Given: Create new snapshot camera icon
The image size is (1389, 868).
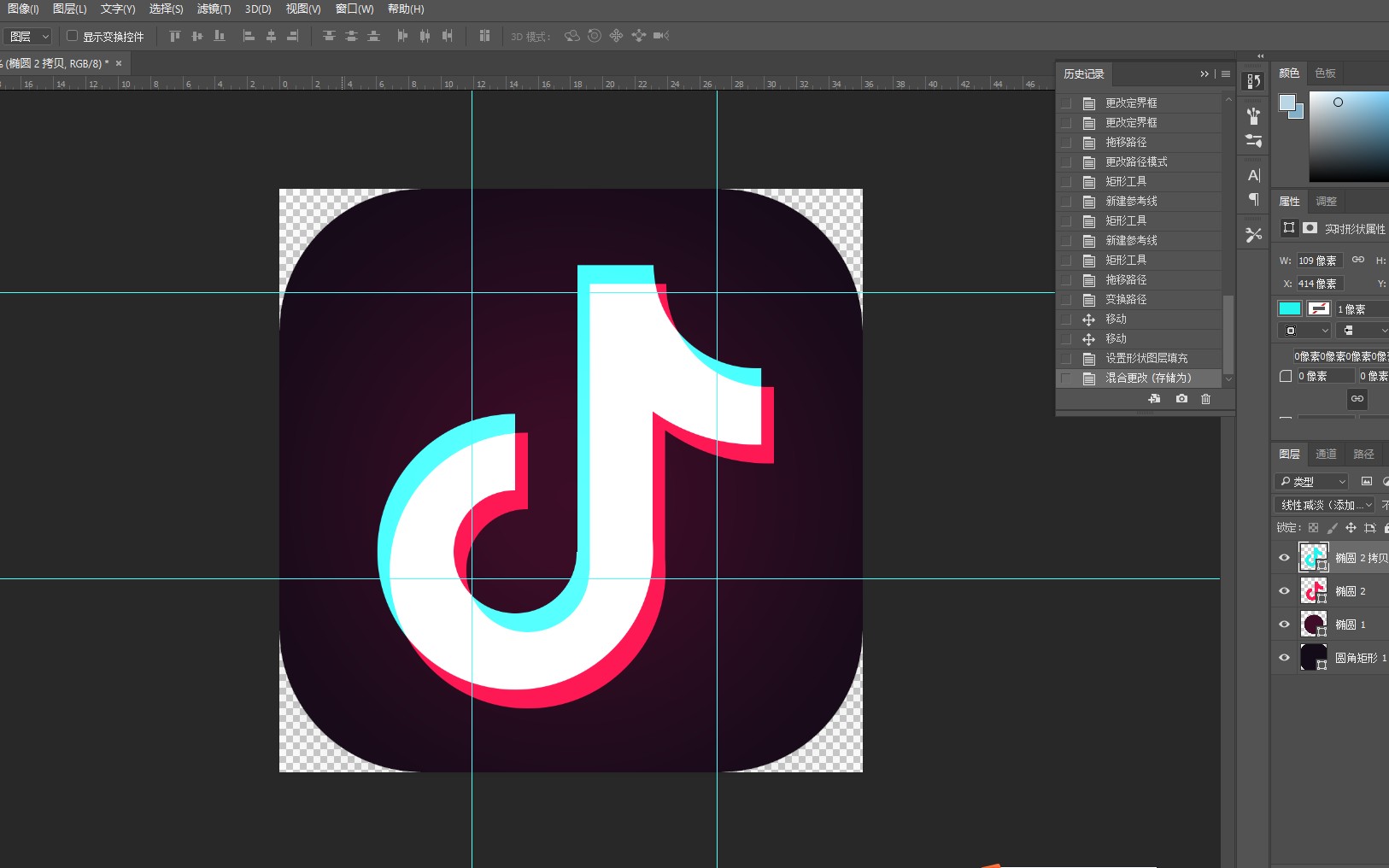Looking at the screenshot, I should coord(1181,399).
